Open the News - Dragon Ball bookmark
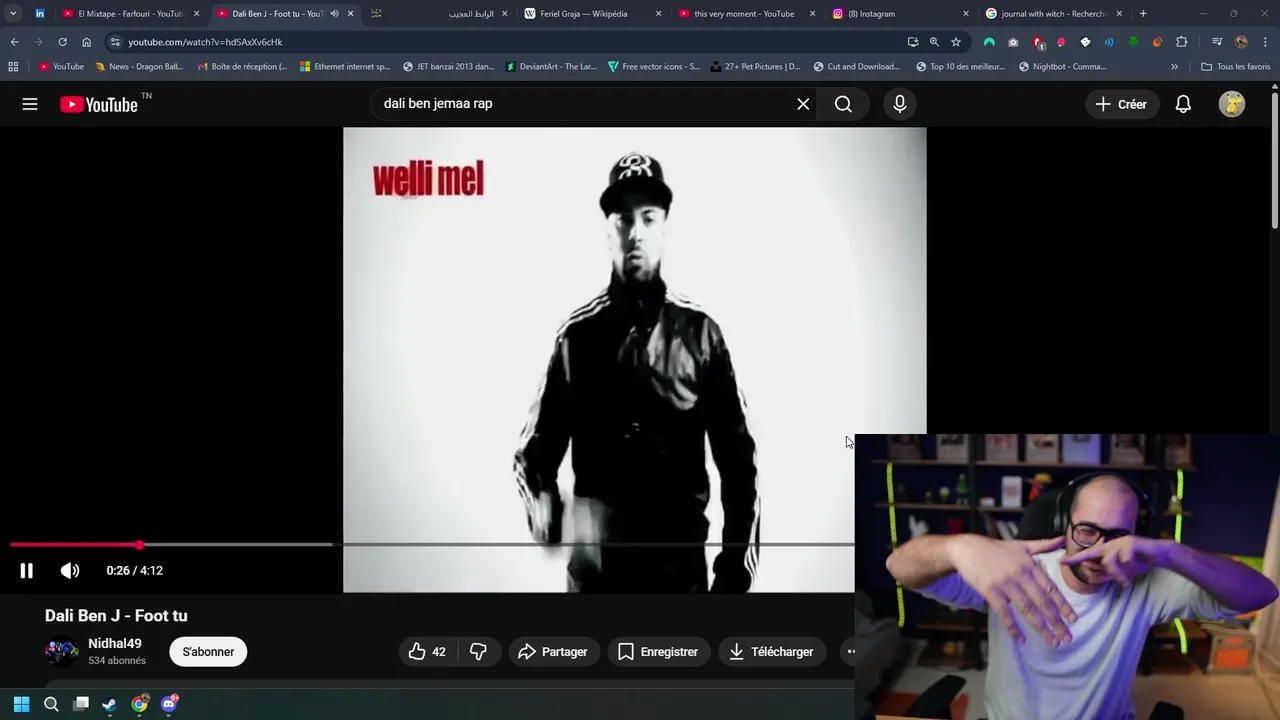The height and width of the screenshot is (720, 1280). [x=139, y=67]
